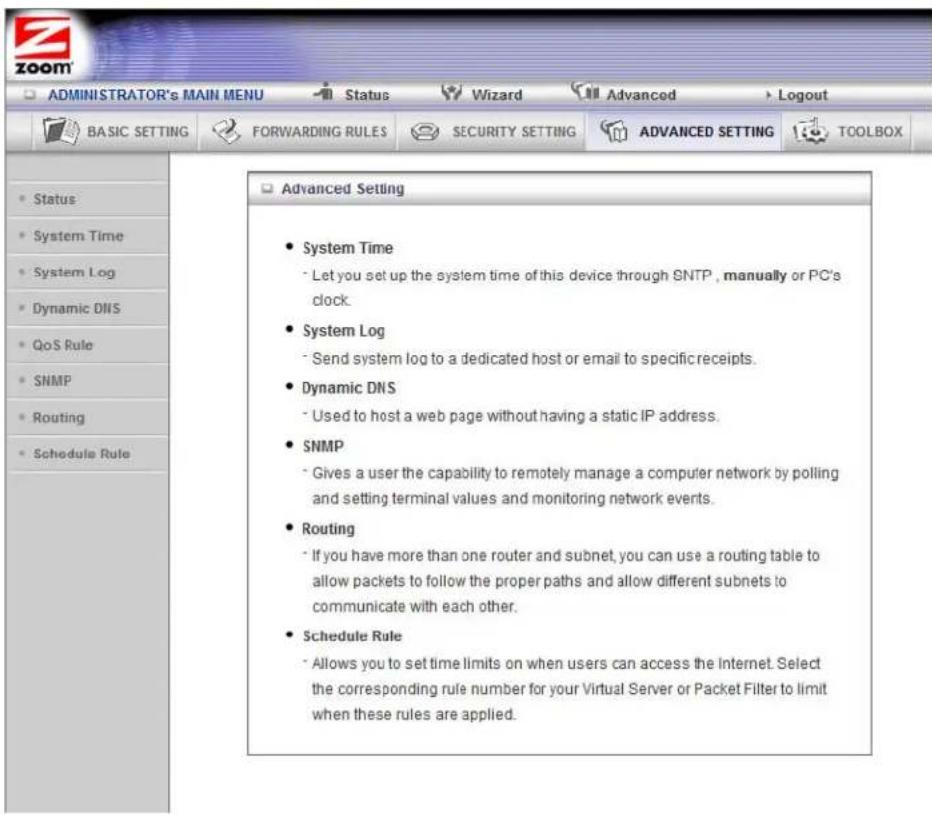Viewport: 932px width, 815px height.
Task: Select Schedule Rule in sidebar
Action: click(81, 454)
